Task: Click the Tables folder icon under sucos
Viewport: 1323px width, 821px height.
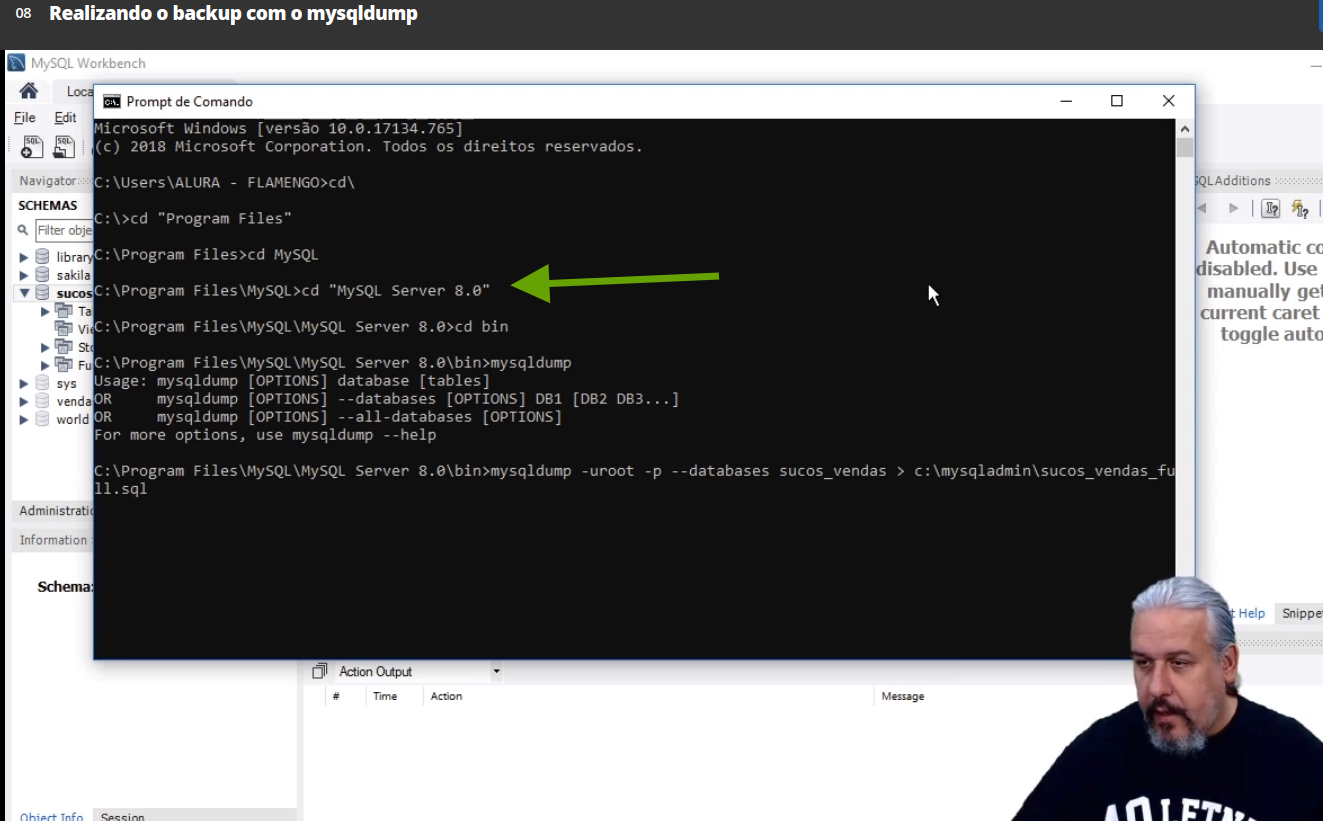Action: click(64, 311)
